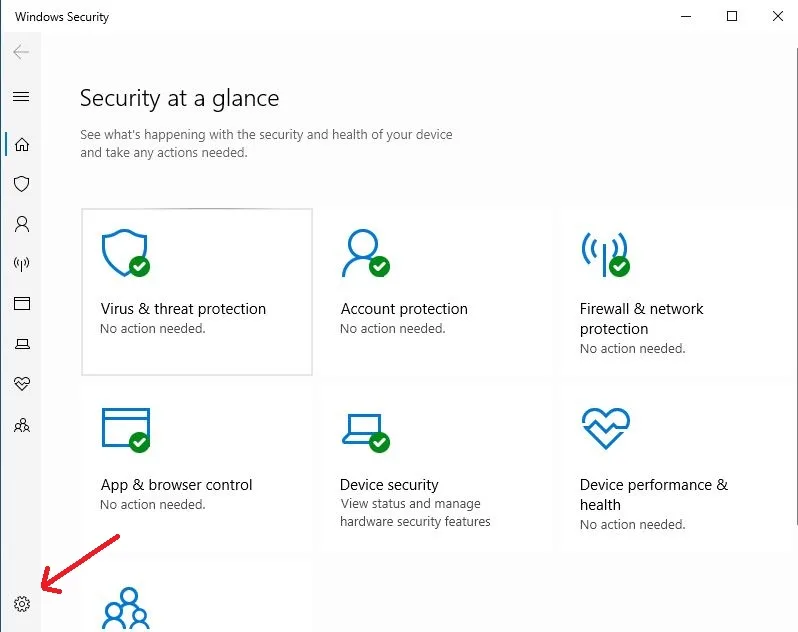Open Settings gear icon at sidebar bottom
Image resolution: width=798 pixels, height=632 pixels.
pyautogui.click(x=22, y=604)
